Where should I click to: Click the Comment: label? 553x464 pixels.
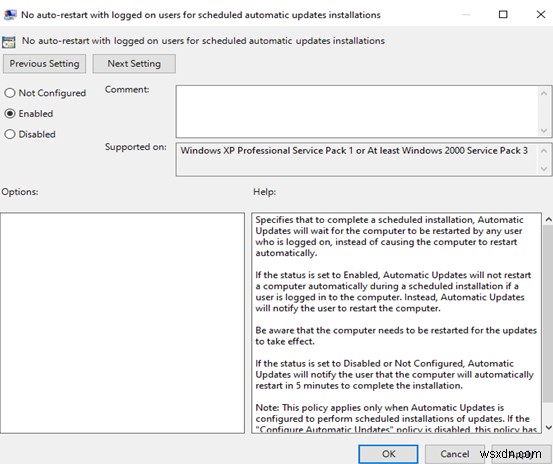point(127,90)
